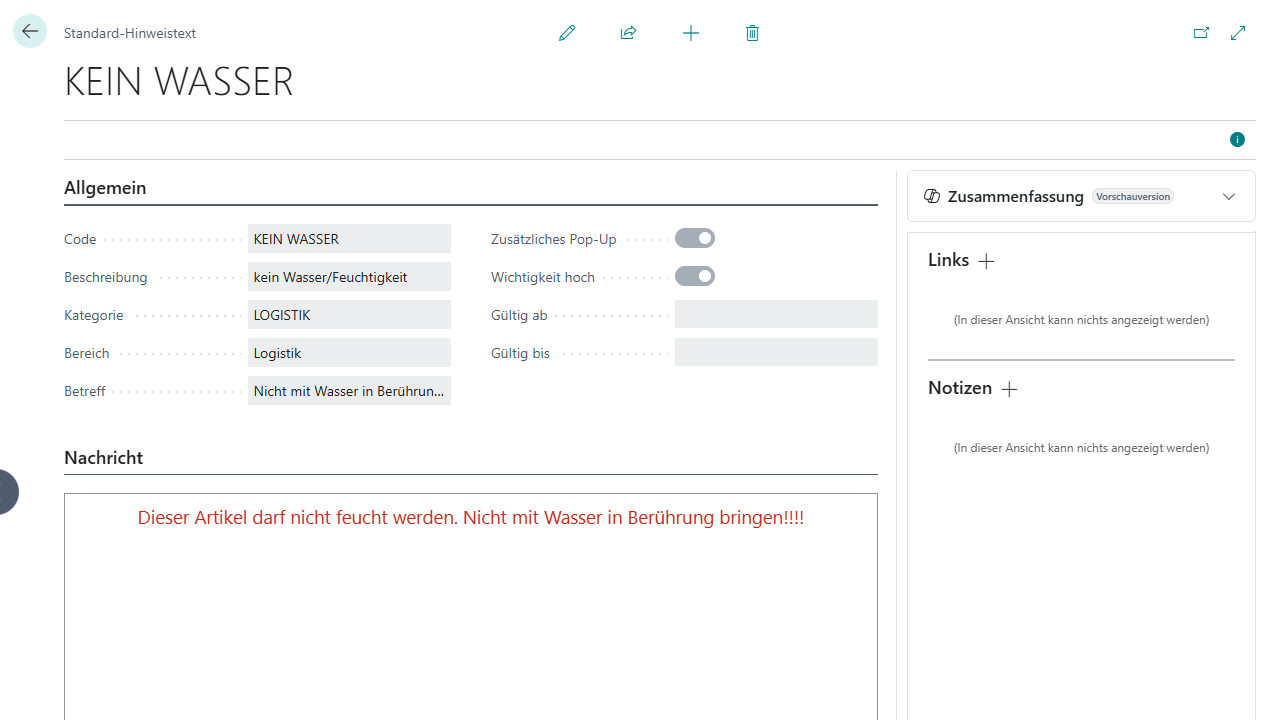This screenshot has width=1280, height=720.
Task: Click the Notizen section heading
Action: click(959, 388)
